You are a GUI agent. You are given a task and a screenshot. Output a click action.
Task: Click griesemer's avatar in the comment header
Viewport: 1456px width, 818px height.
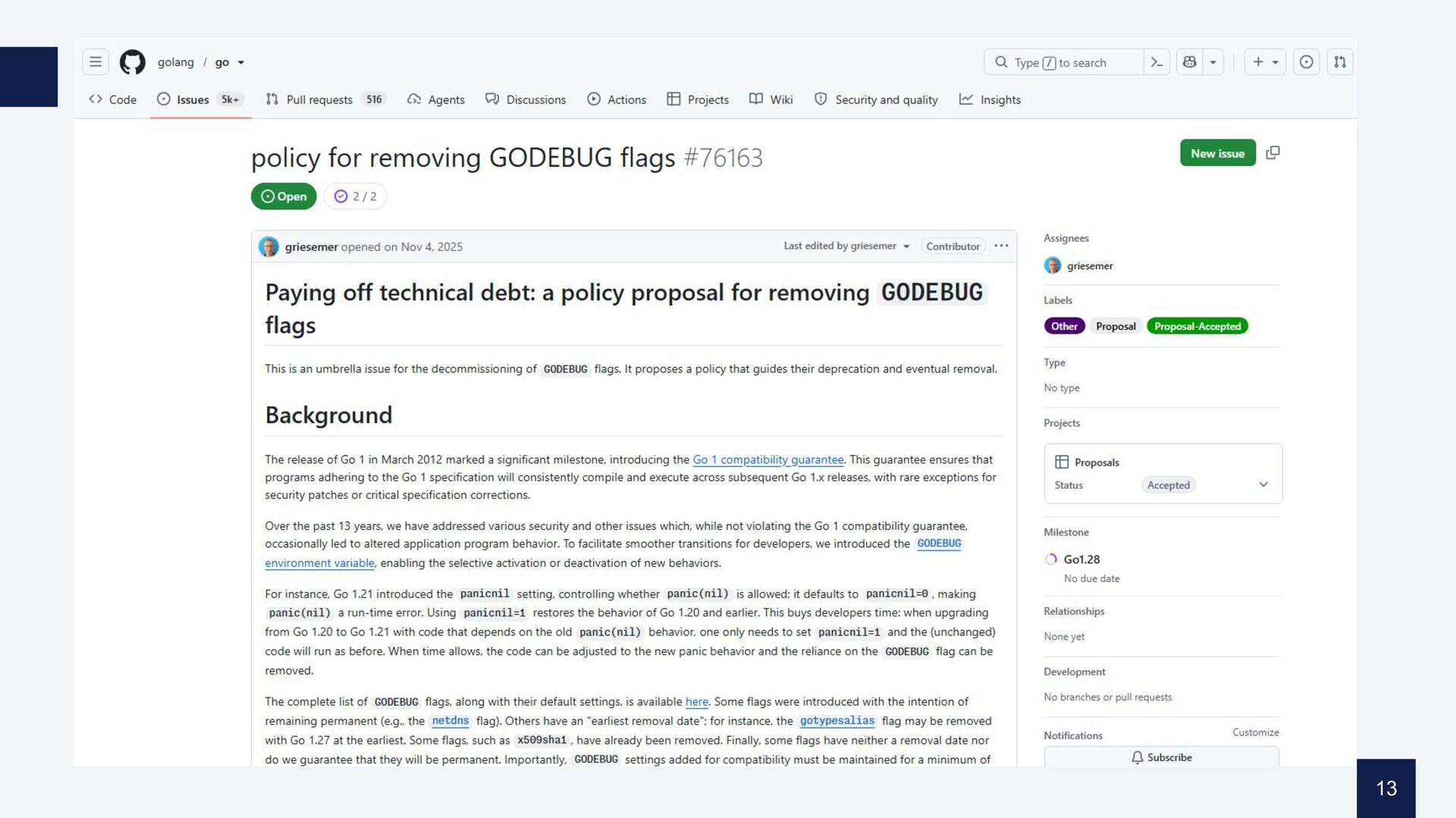tap(268, 246)
